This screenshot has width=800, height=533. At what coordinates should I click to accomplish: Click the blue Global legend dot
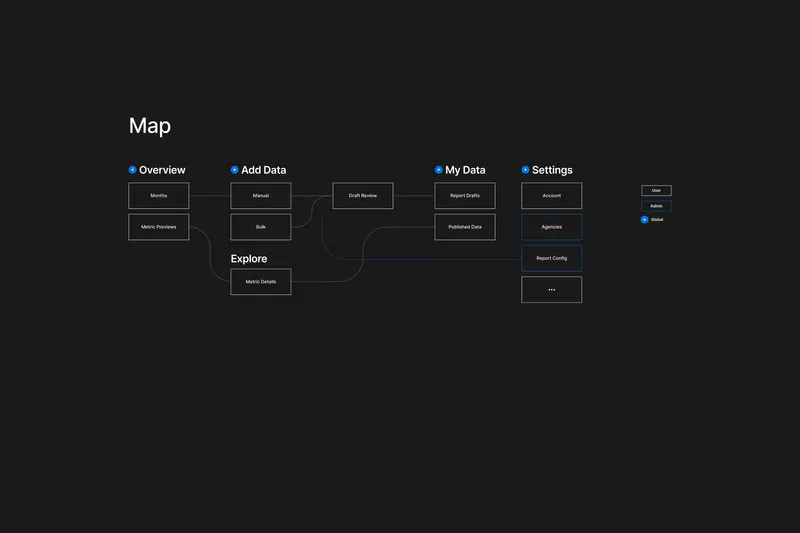click(x=644, y=219)
